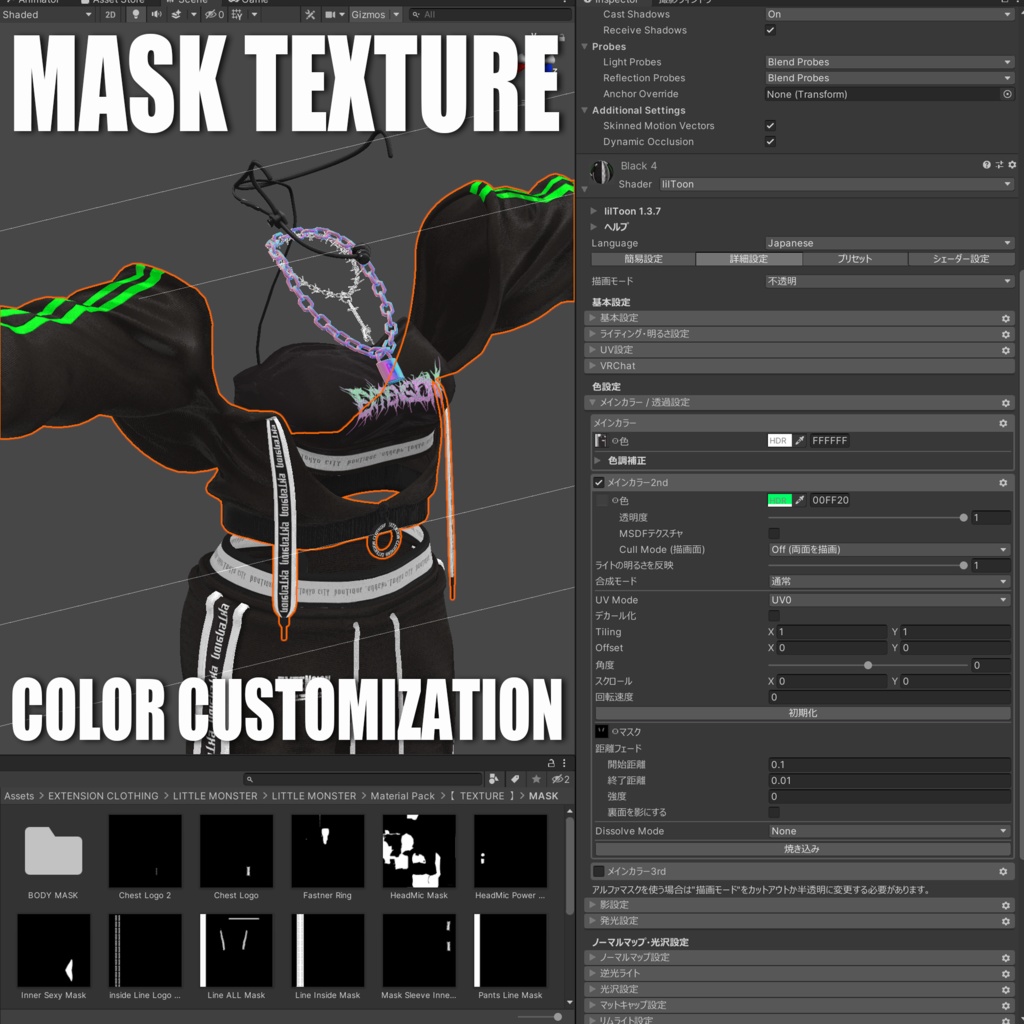Click マスク texture slot thumbnail
This screenshot has width=1024, height=1024.
601,731
